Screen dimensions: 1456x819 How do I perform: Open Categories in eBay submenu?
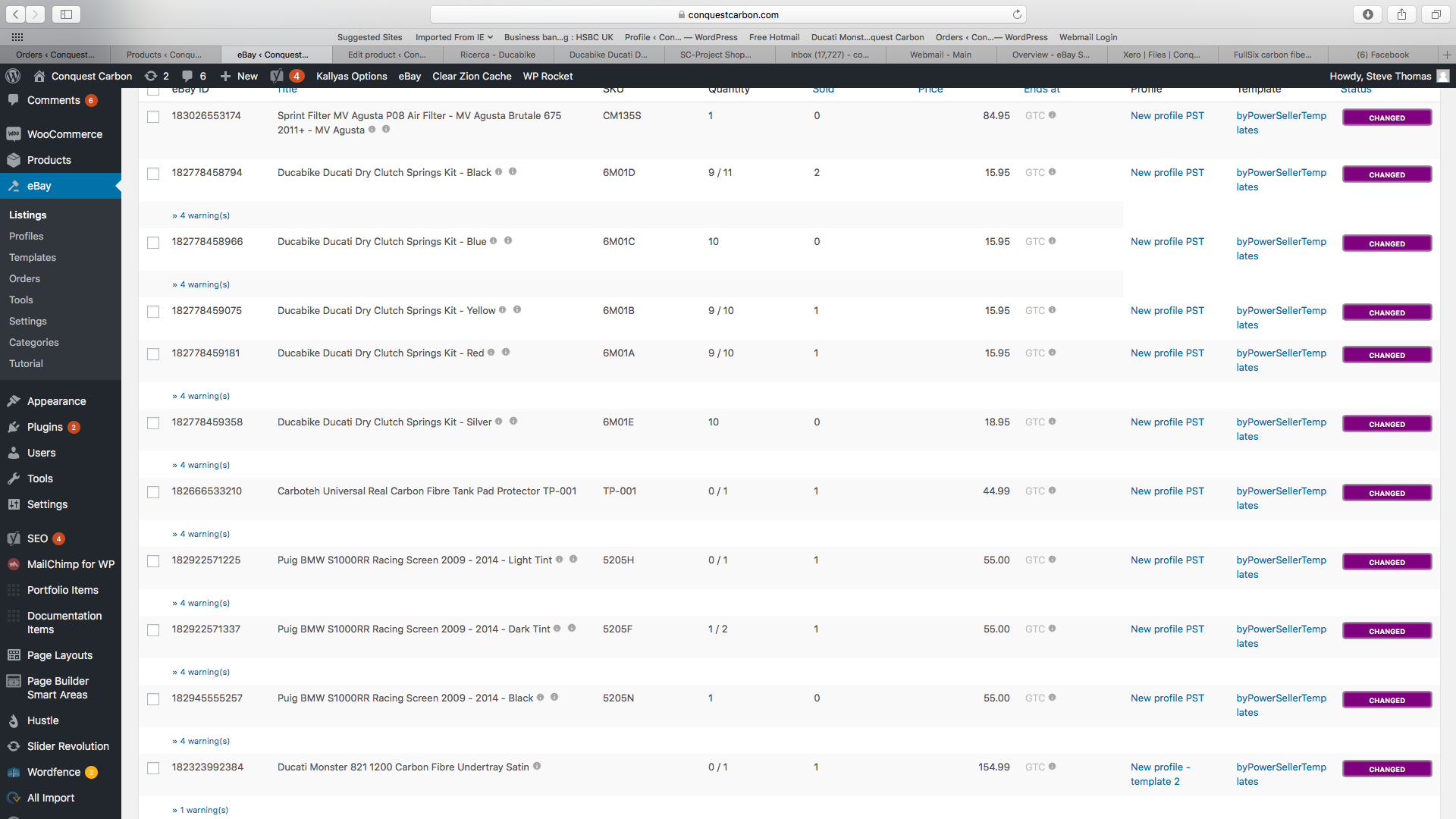point(34,343)
